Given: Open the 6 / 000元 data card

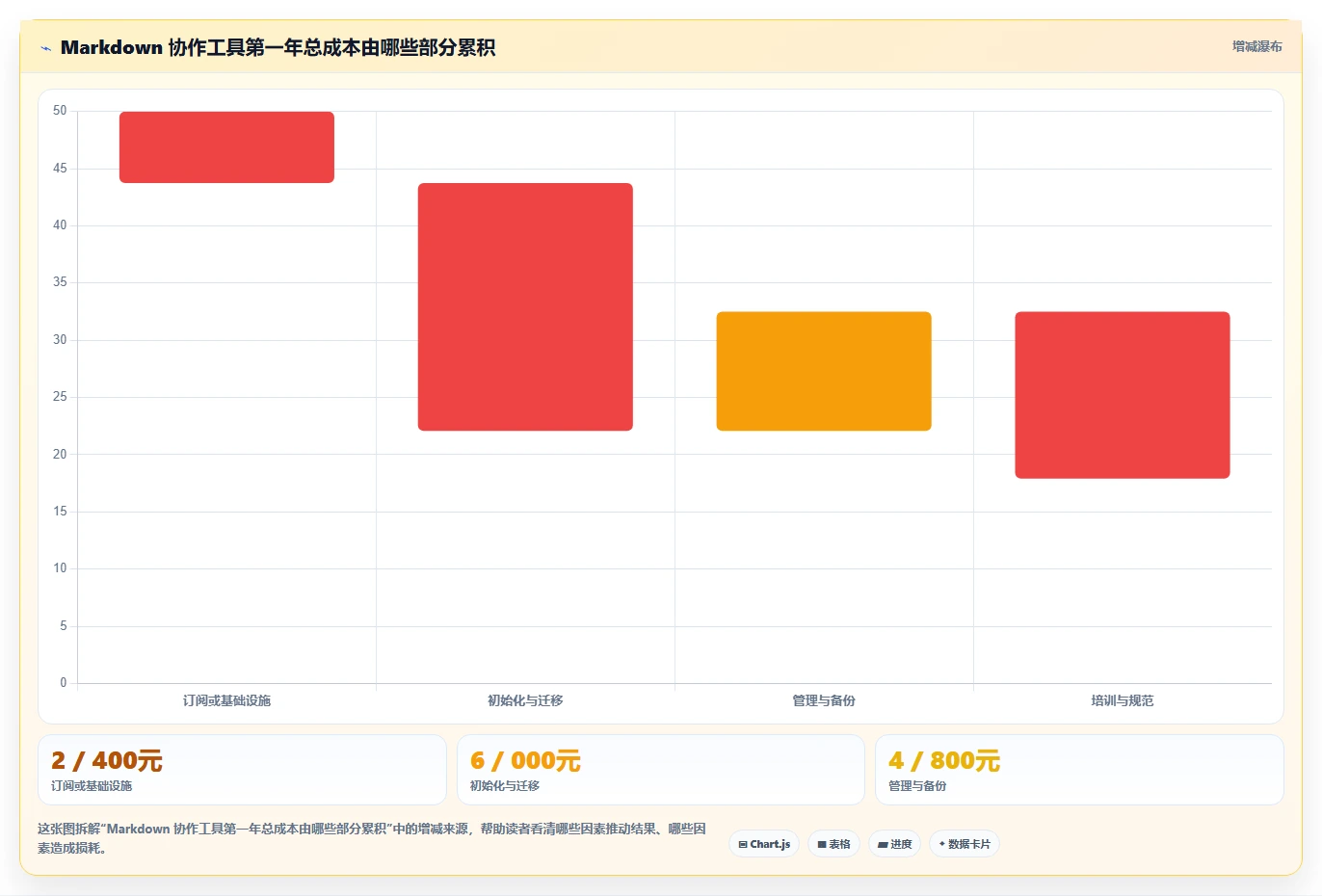Looking at the screenshot, I should (661, 770).
